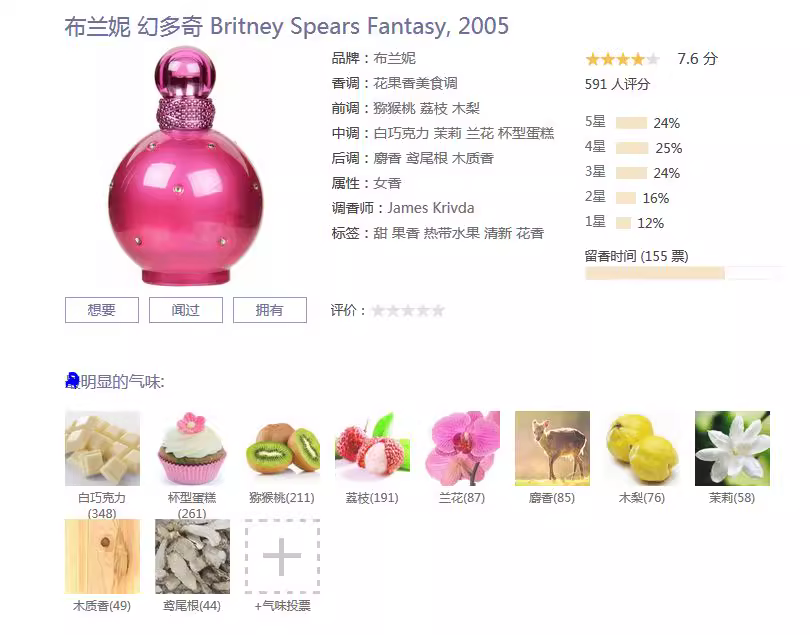
Task: Click the 想要 button
Action: point(102,310)
